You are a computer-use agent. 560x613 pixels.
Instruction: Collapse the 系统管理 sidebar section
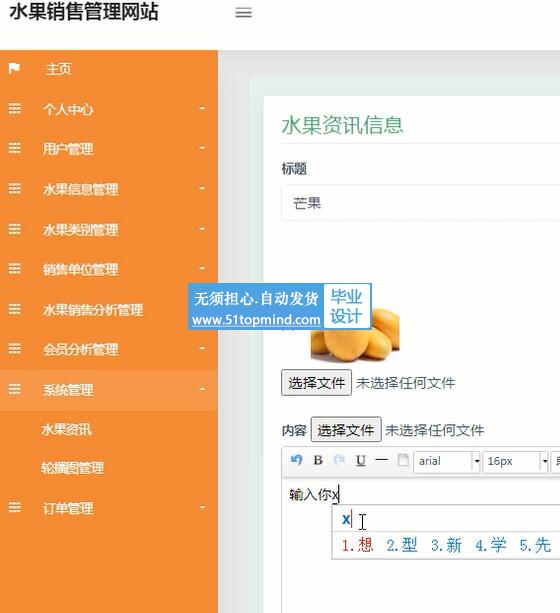pyautogui.click(x=109, y=390)
